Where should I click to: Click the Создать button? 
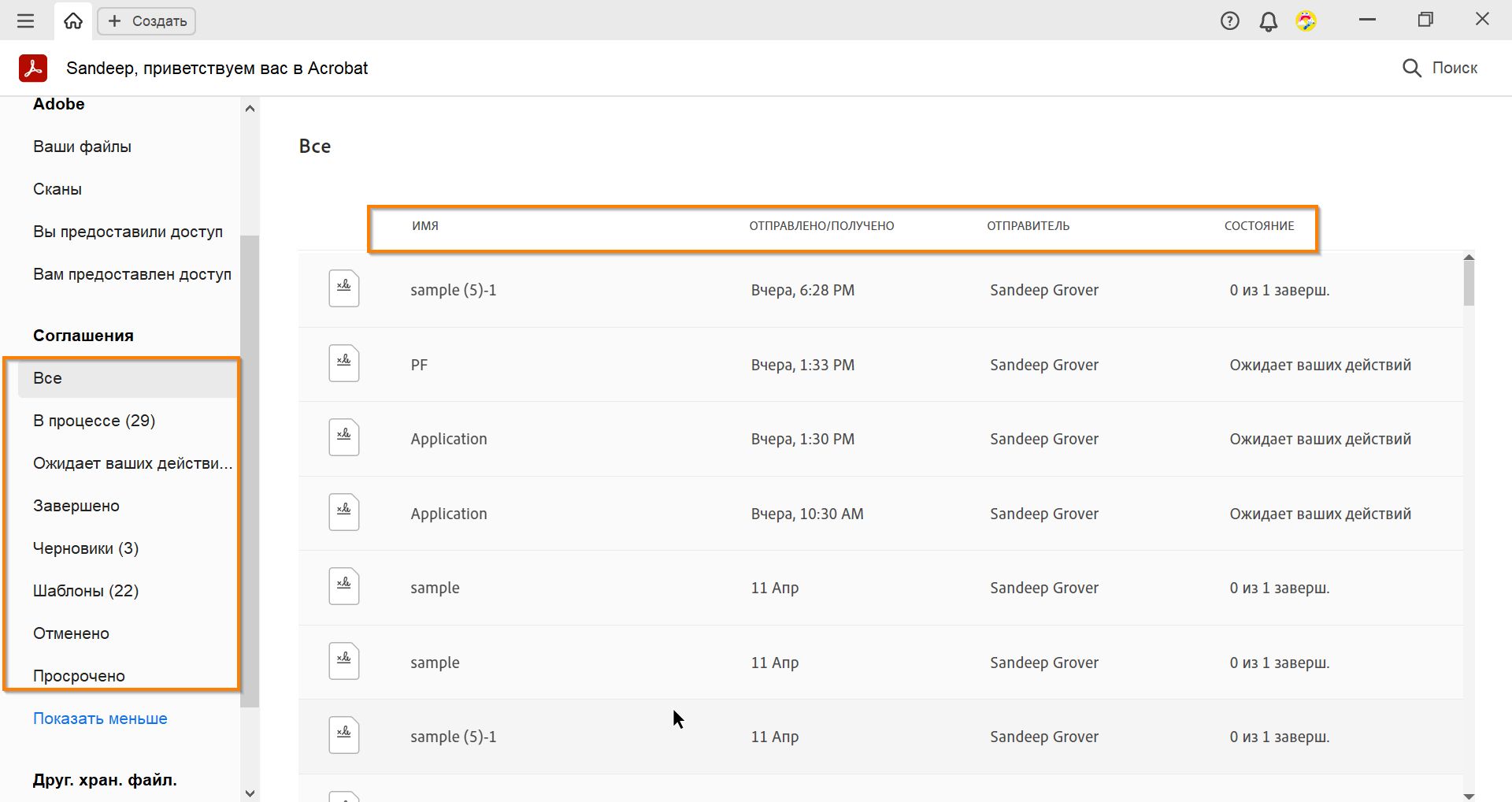click(147, 21)
